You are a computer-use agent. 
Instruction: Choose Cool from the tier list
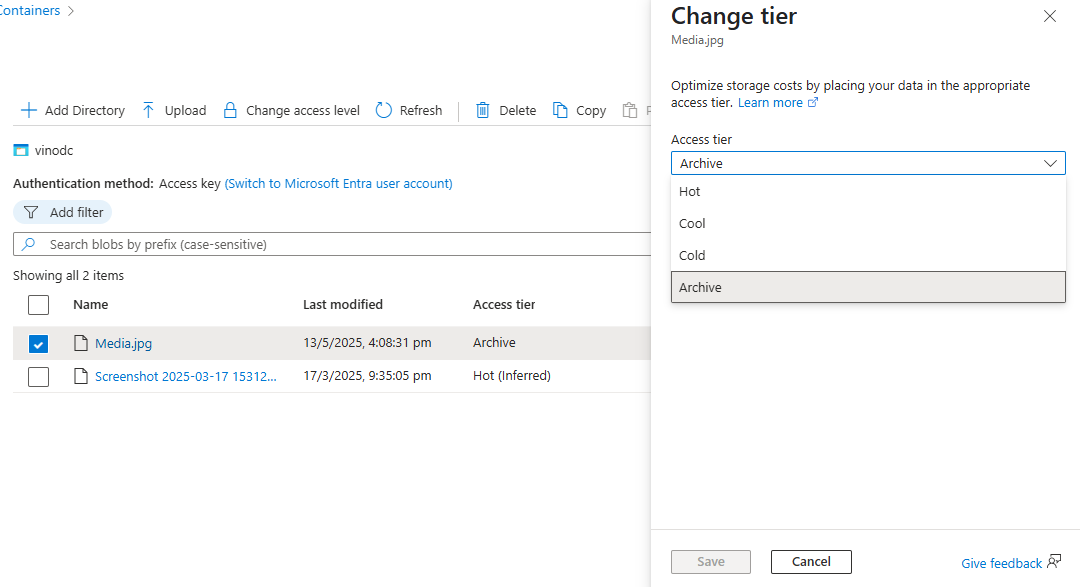tap(868, 223)
